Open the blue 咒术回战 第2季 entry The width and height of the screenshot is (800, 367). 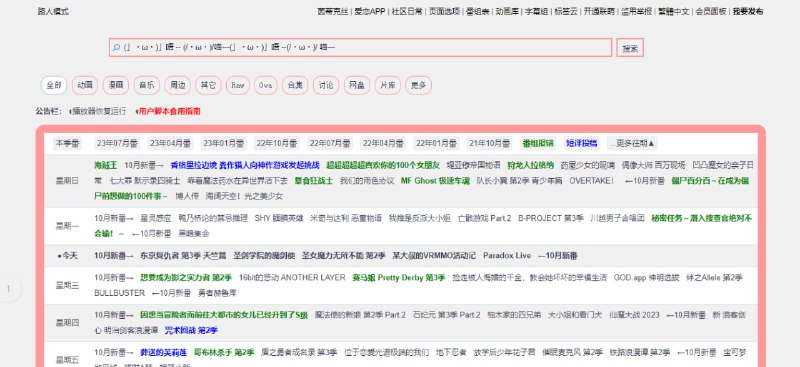click(191, 330)
